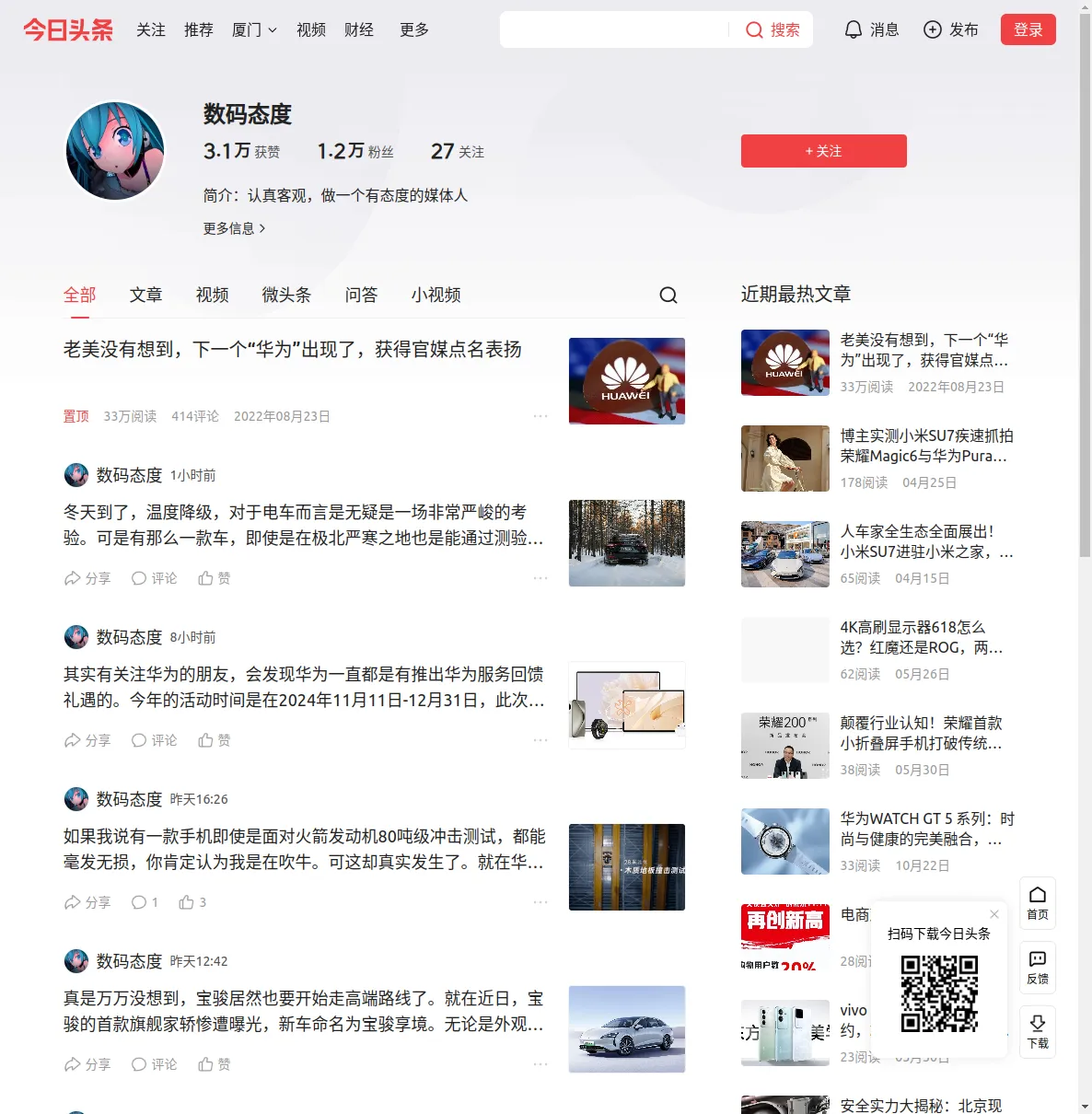Click the 27 关注 following count

pyautogui.click(x=458, y=151)
